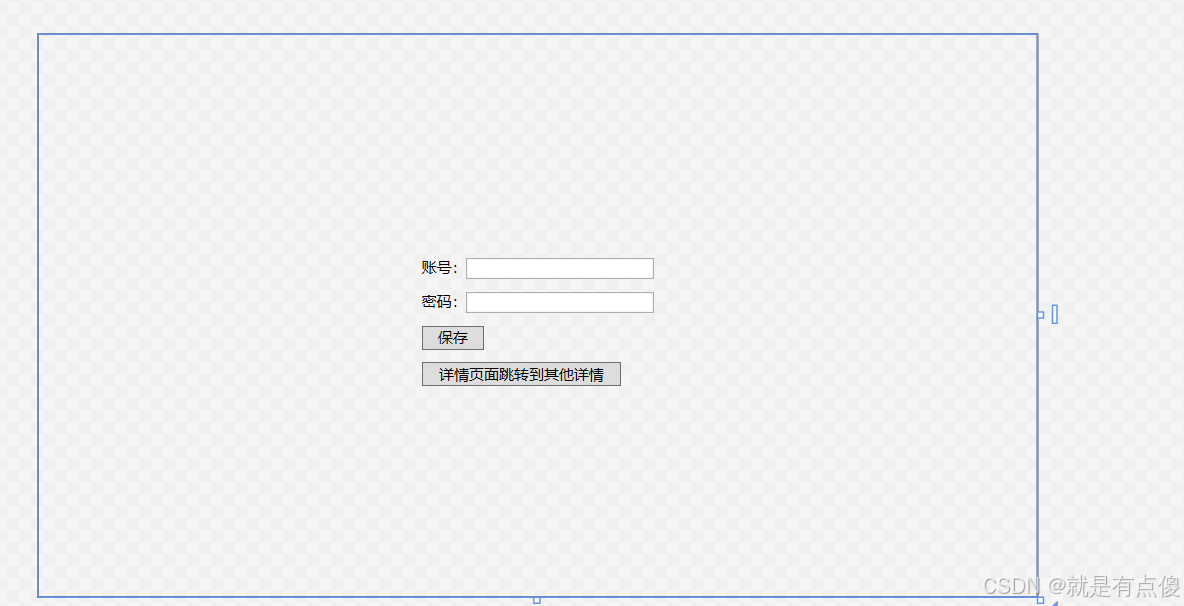
Task: Click the small vertical rectangle beside frame
Action: [x=1055, y=315]
